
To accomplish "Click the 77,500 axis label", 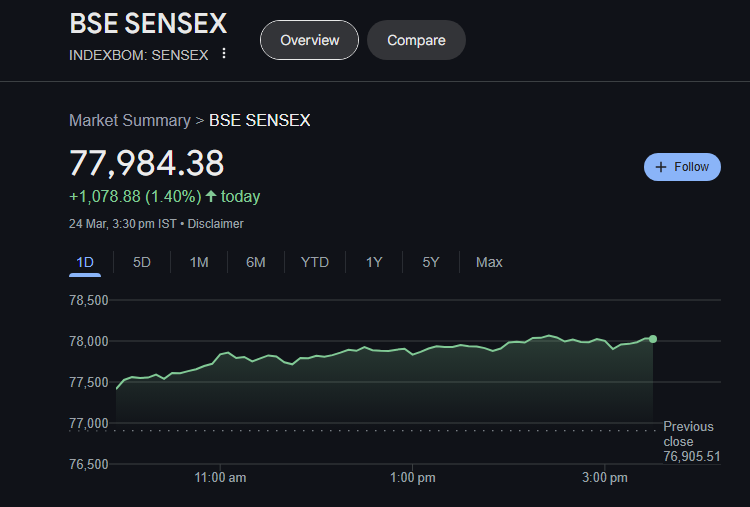I will 89,383.
